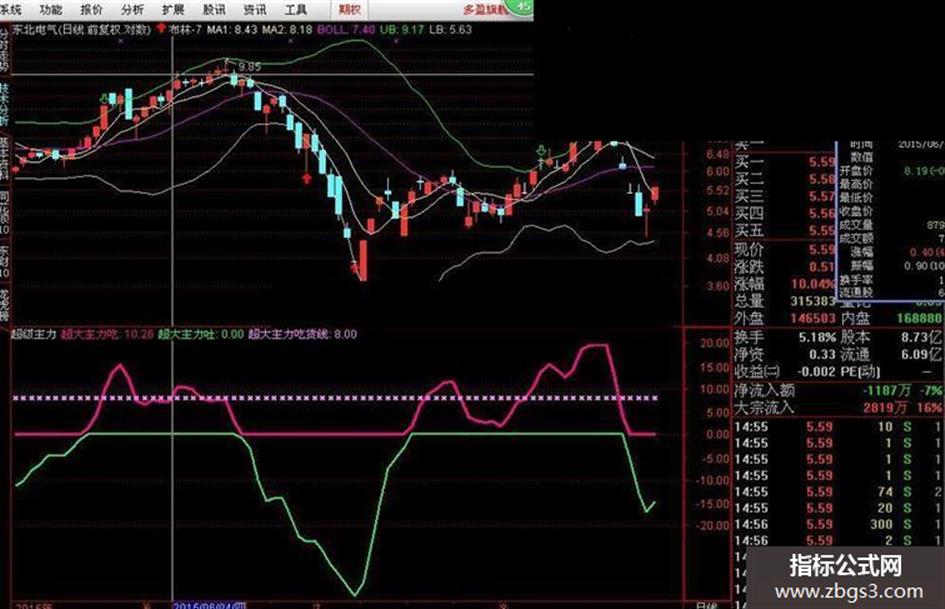Click the UB: 9.17 value

(x=402, y=29)
